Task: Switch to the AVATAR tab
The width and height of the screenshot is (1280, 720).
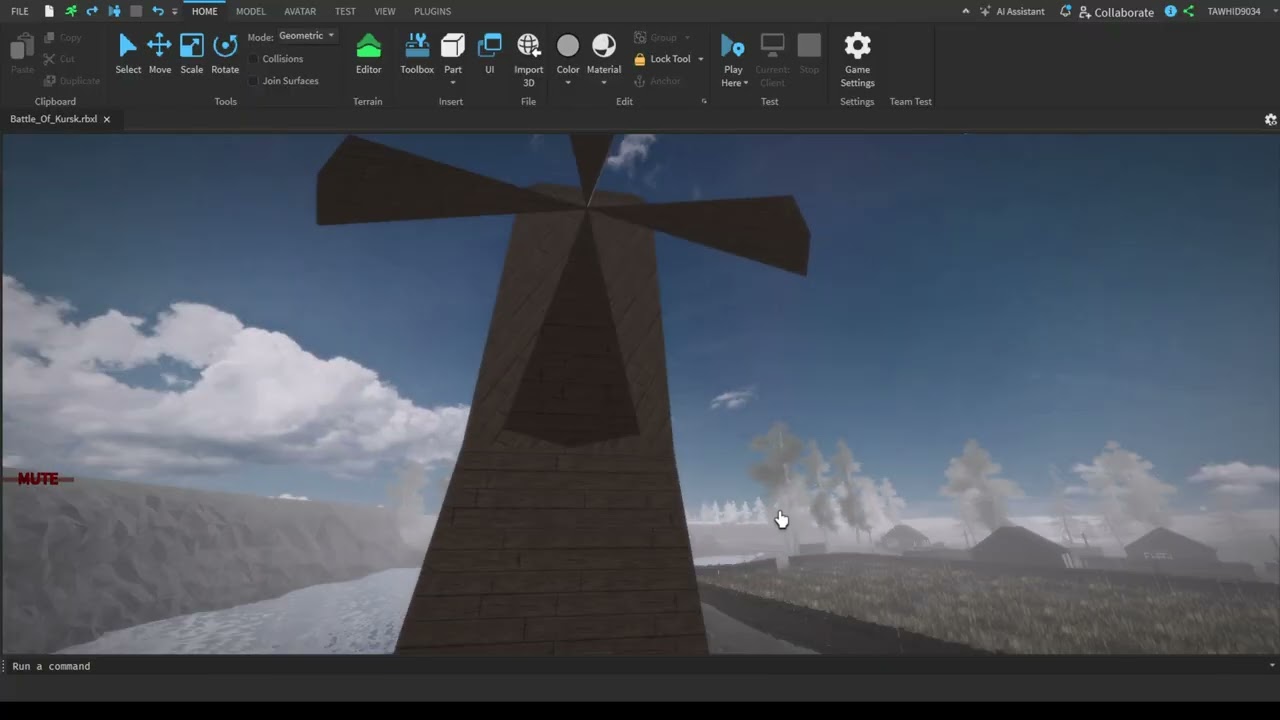Action: click(300, 11)
